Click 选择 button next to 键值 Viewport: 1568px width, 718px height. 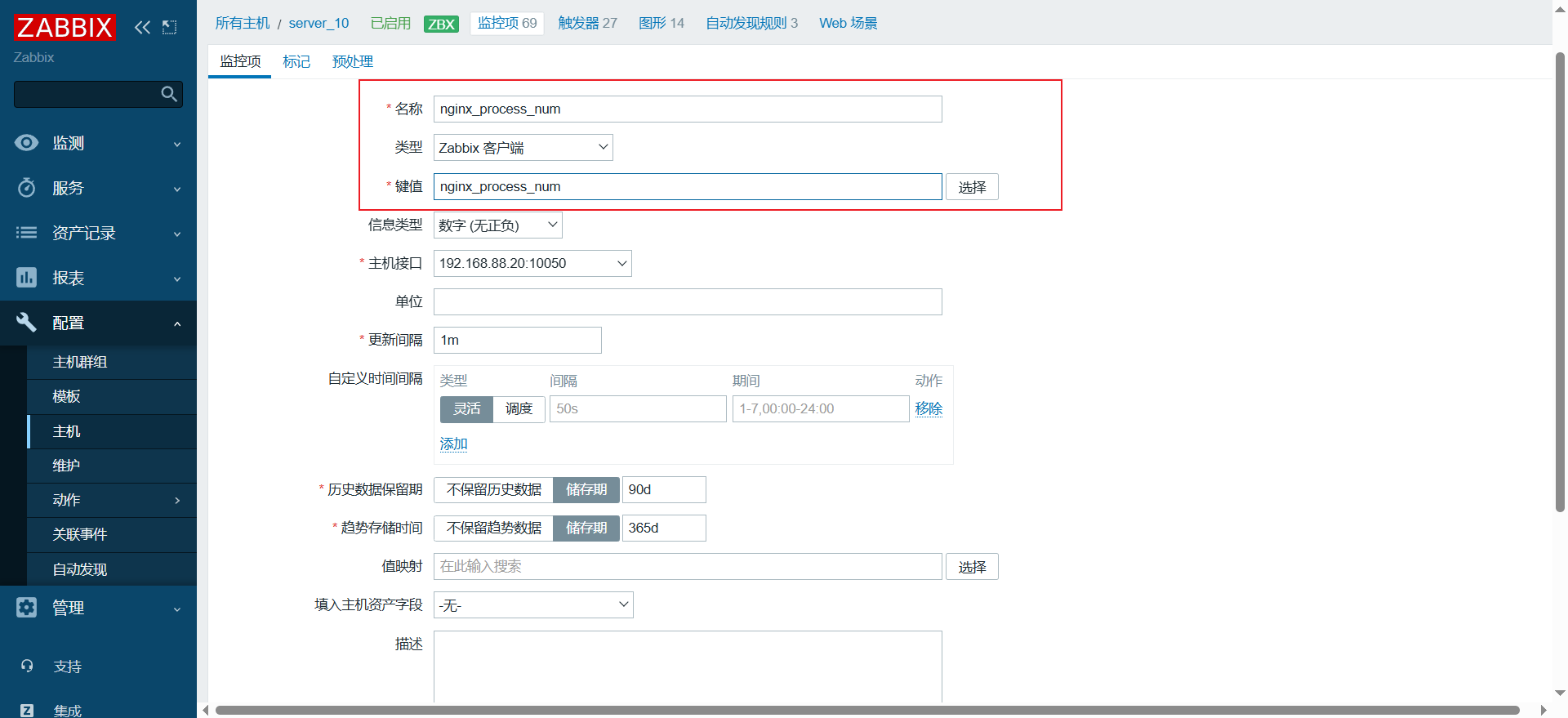tap(972, 187)
